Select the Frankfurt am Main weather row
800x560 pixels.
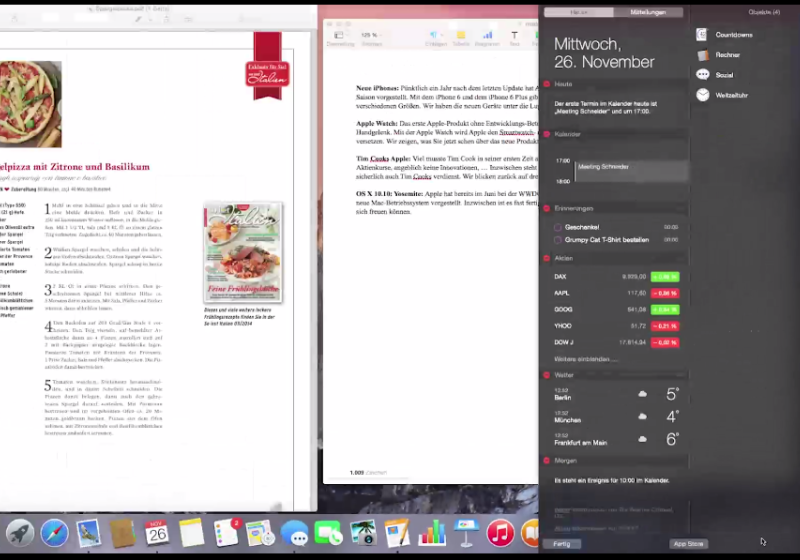tap(617, 439)
